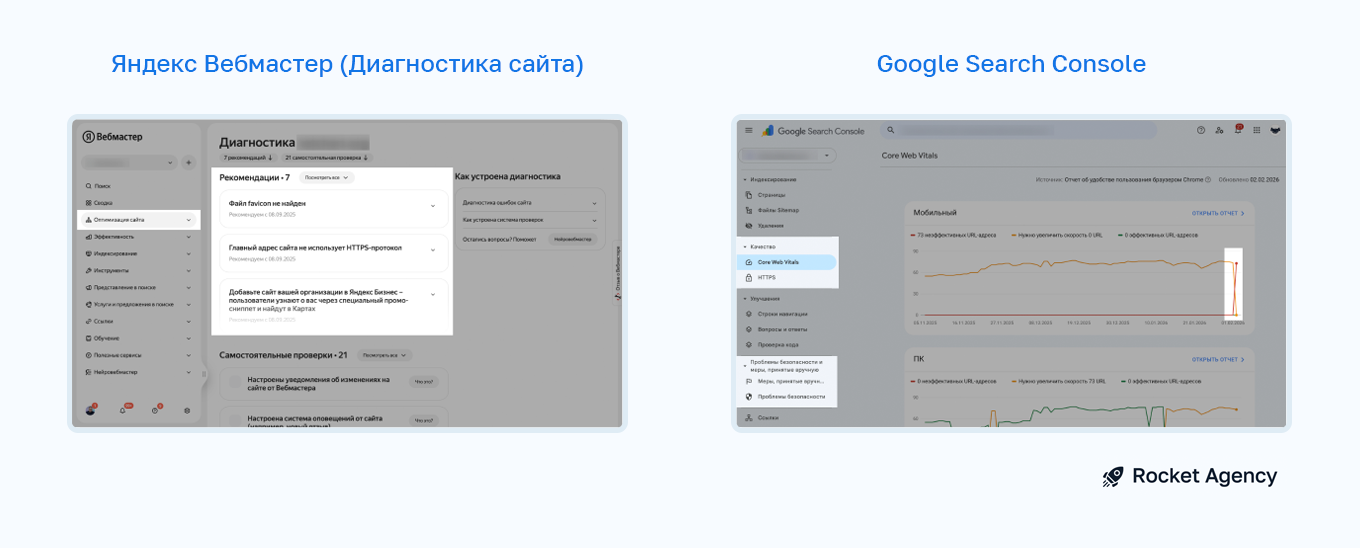The image size is (1360, 548).
Task: Open the site selector dropdown in Вебмастер
Action: pyautogui.click(x=128, y=162)
